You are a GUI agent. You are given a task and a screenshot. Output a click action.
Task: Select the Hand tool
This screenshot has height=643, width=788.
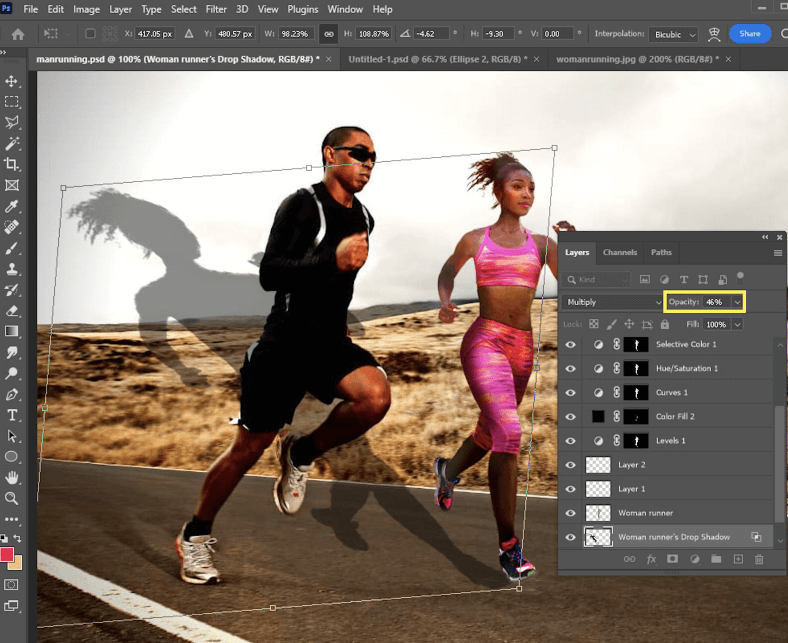click(x=12, y=477)
